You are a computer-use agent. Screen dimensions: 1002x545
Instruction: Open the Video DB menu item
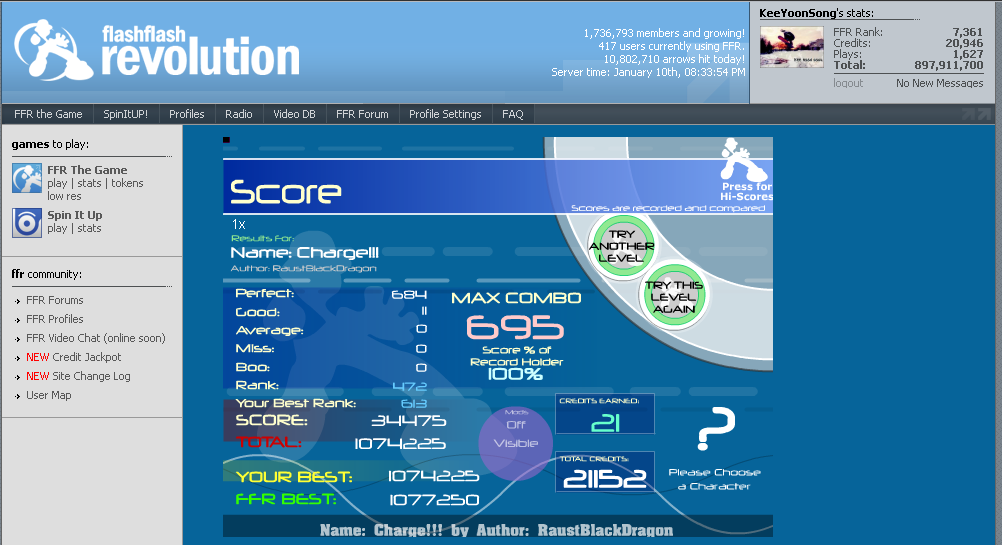294,114
